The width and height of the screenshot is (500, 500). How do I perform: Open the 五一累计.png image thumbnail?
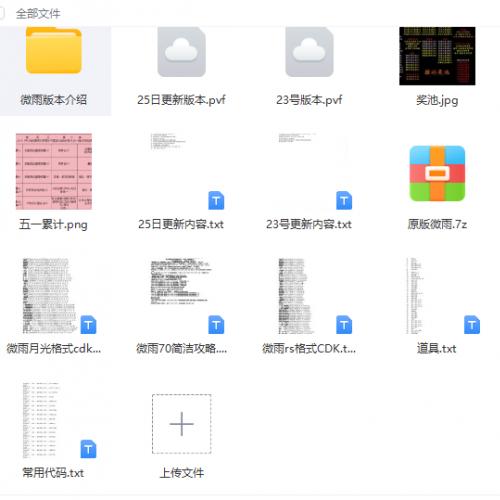point(54,171)
